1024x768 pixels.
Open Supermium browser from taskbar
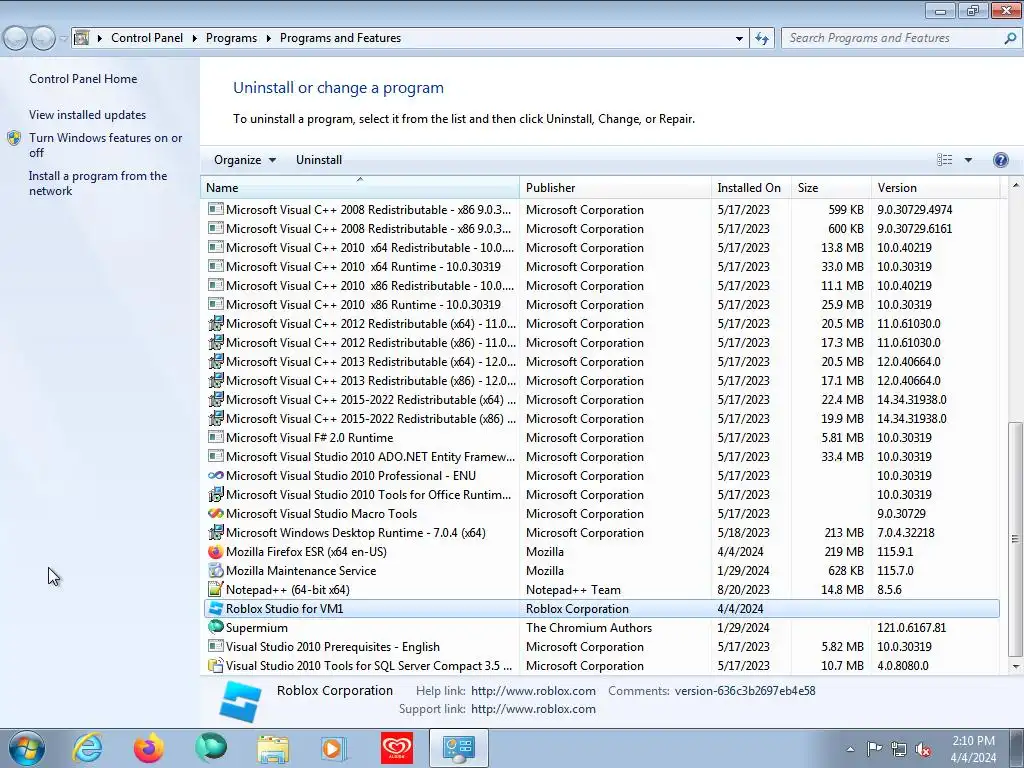[211, 748]
